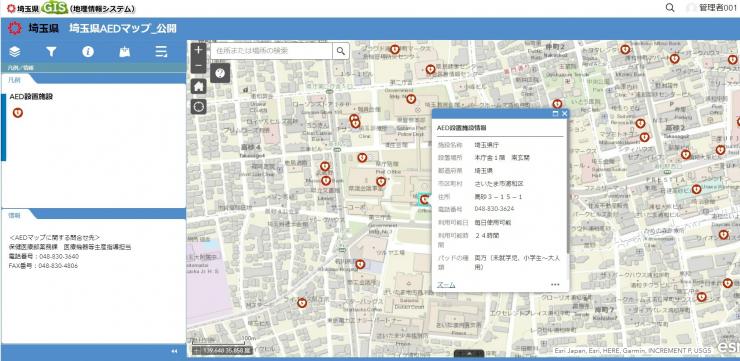Expand the attribute table at the map bottom
The height and width of the screenshot is (361, 740).
click(469, 353)
